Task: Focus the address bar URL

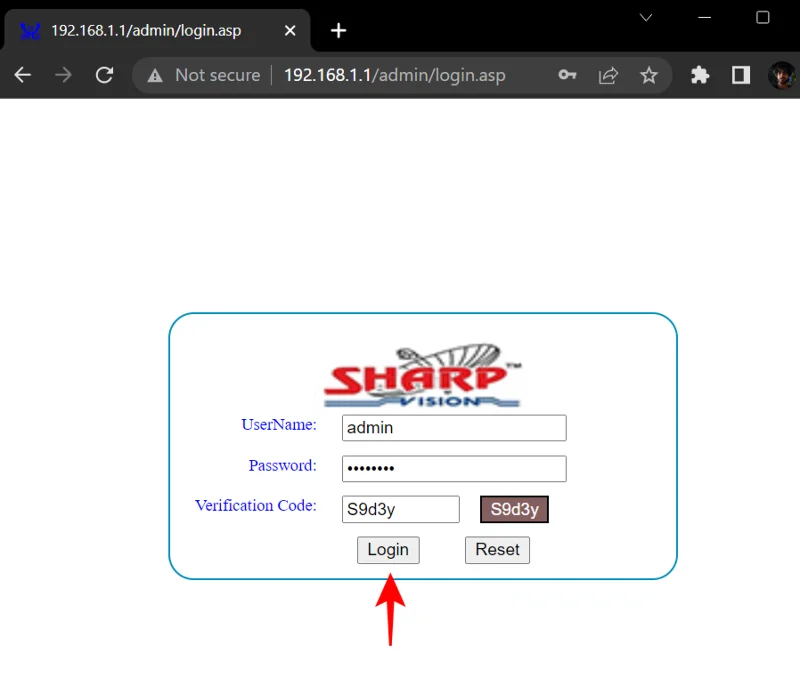Action: [x=394, y=75]
